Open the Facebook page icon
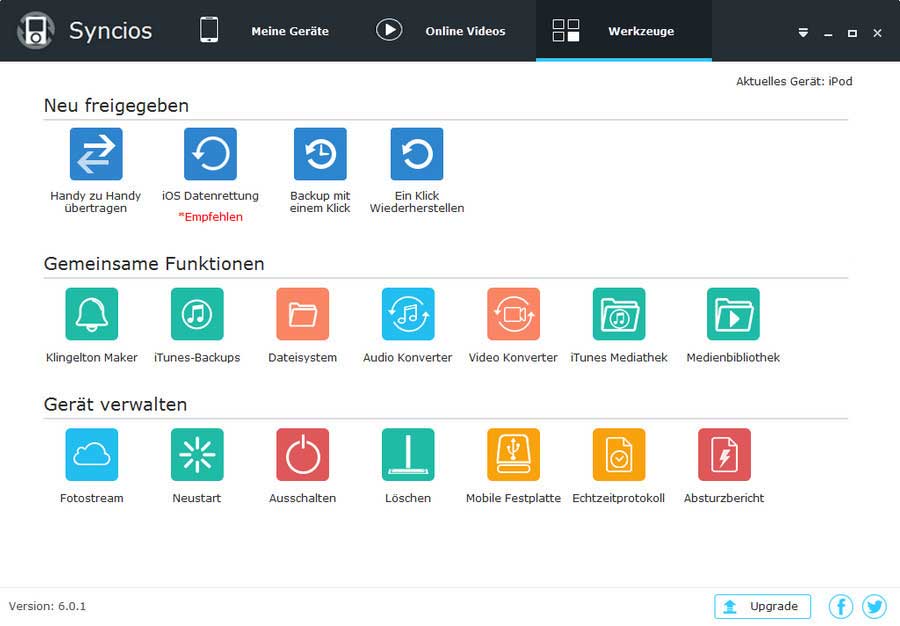900x626 pixels. click(841, 606)
